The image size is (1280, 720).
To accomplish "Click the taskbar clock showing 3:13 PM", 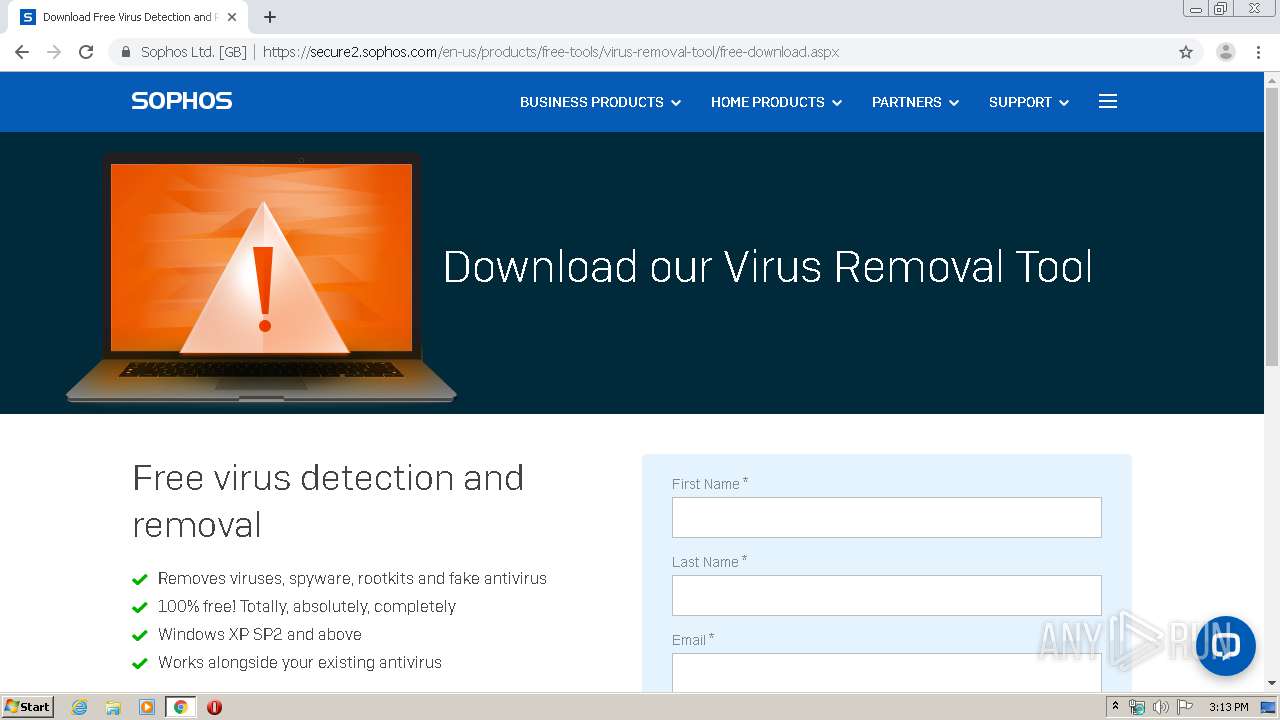I will 1228,707.
